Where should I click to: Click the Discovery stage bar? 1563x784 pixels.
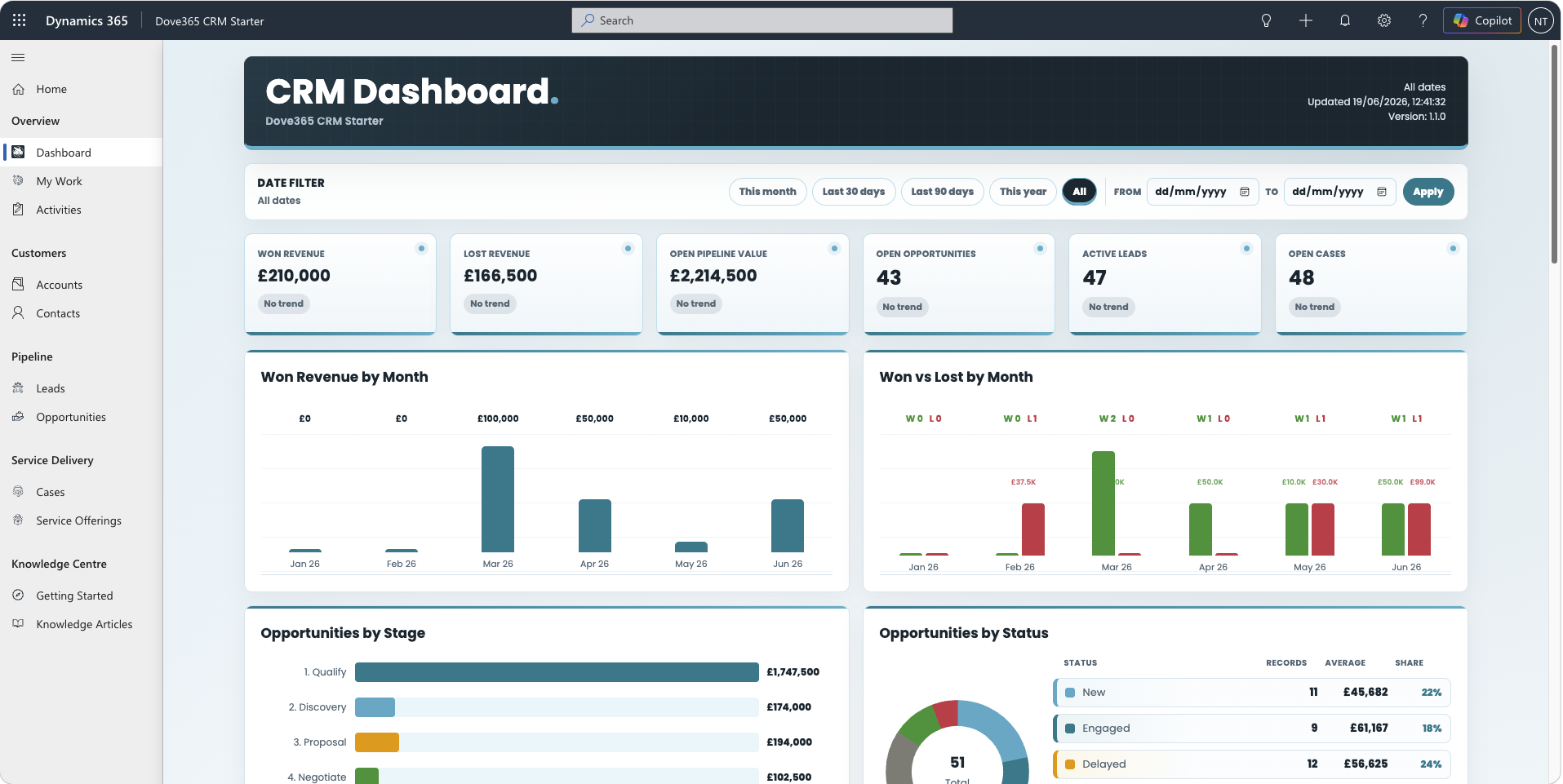[375, 707]
